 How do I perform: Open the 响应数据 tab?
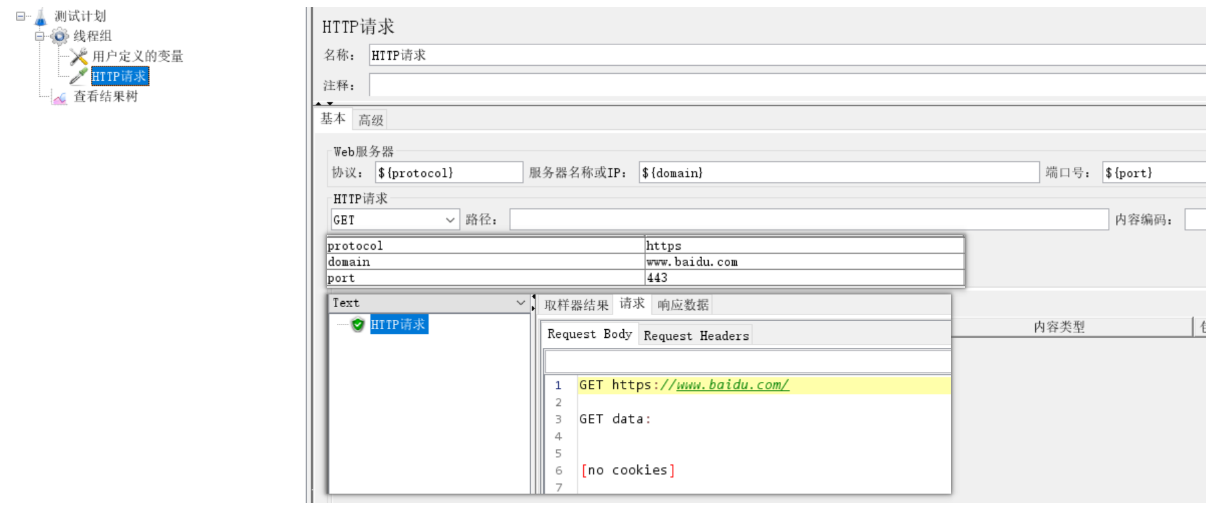pos(683,305)
